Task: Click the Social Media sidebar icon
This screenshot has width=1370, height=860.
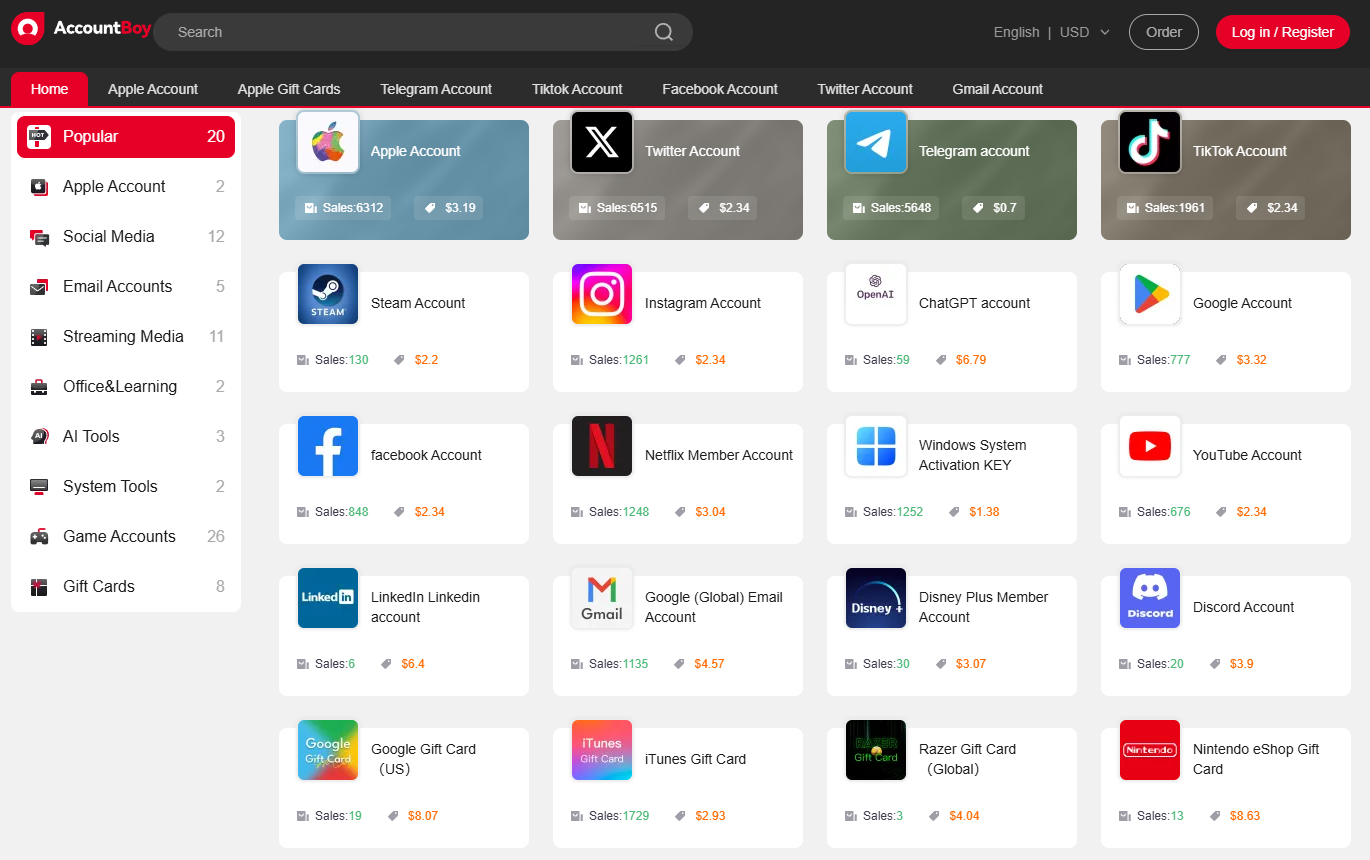Action: tap(39, 237)
